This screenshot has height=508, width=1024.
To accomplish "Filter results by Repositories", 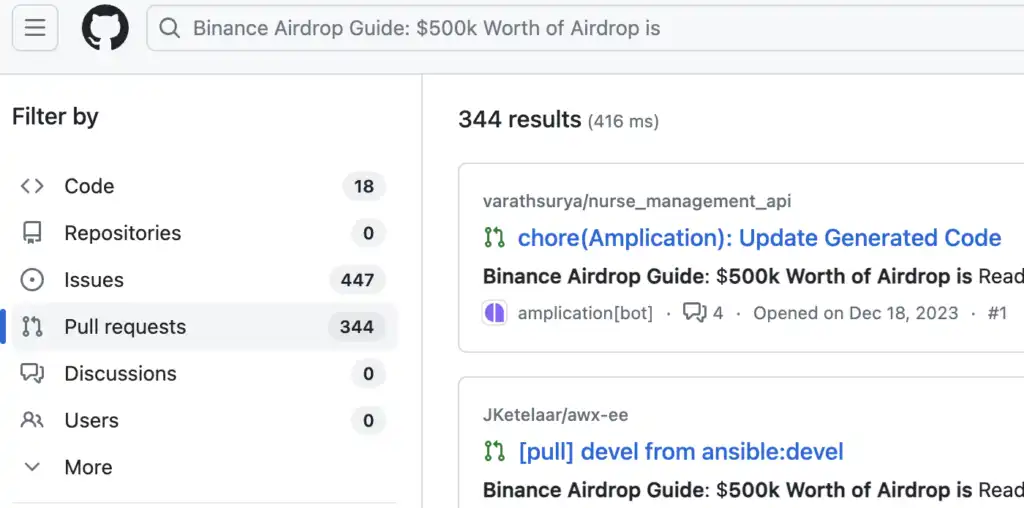I will [x=204, y=233].
